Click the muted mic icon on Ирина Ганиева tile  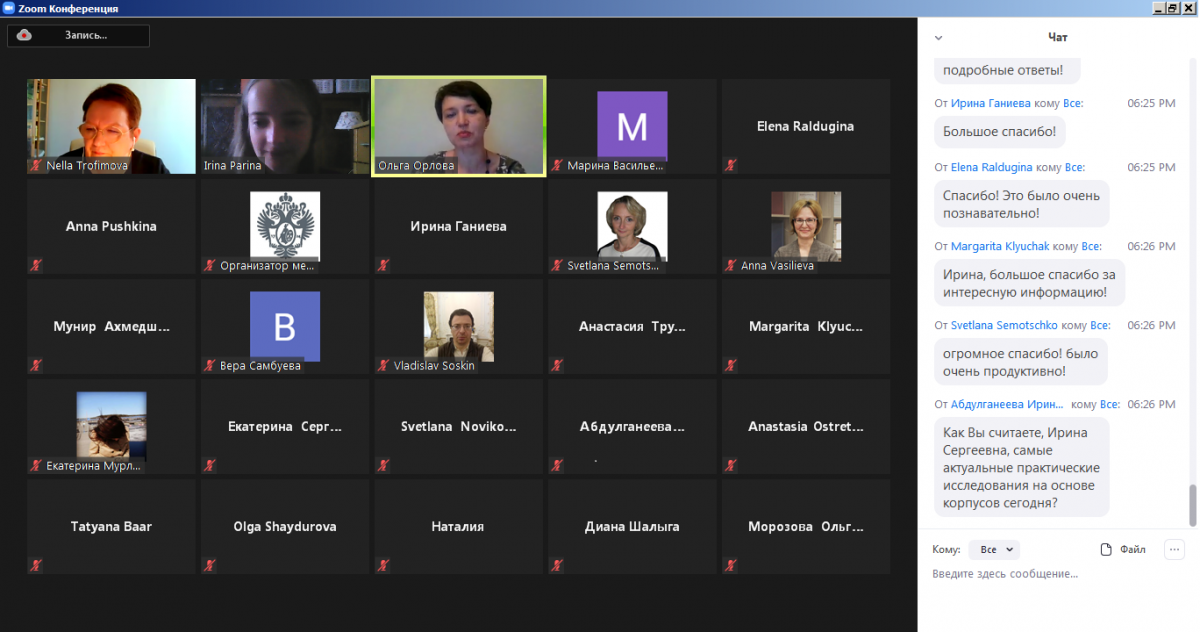point(384,266)
